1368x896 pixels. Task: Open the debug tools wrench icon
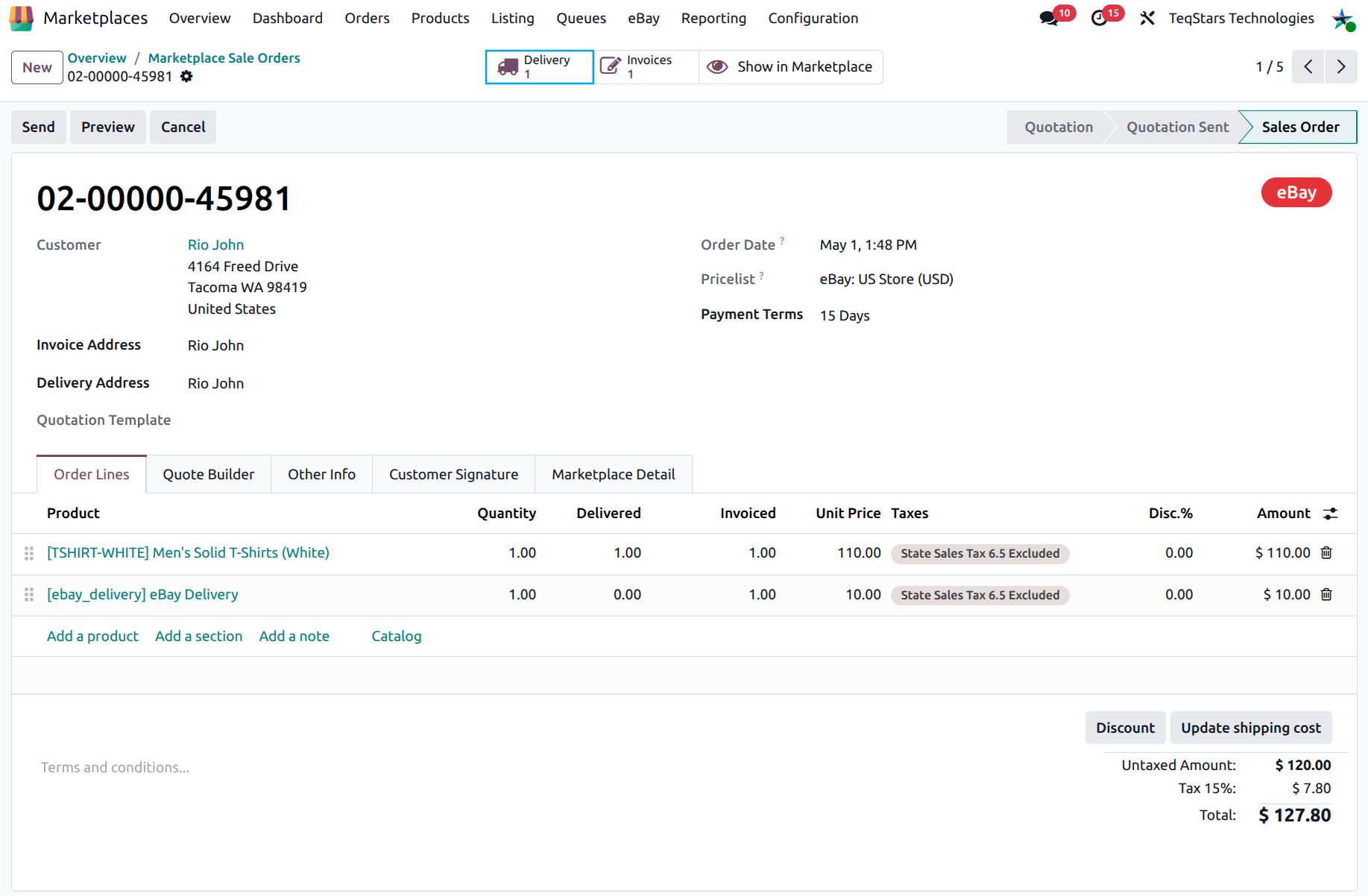click(1147, 19)
